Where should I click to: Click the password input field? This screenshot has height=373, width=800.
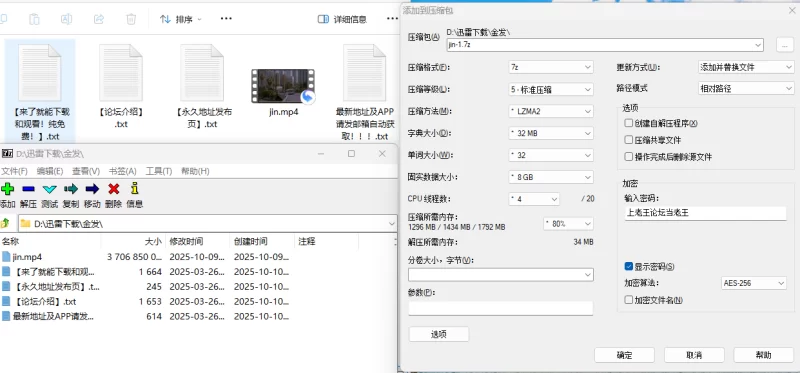(705, 213)
